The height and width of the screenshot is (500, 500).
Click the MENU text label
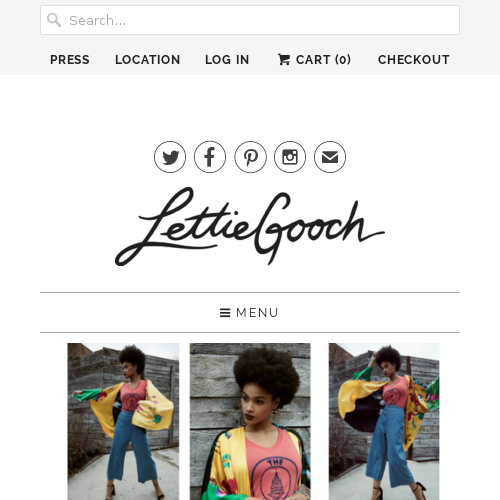(257, 313)
